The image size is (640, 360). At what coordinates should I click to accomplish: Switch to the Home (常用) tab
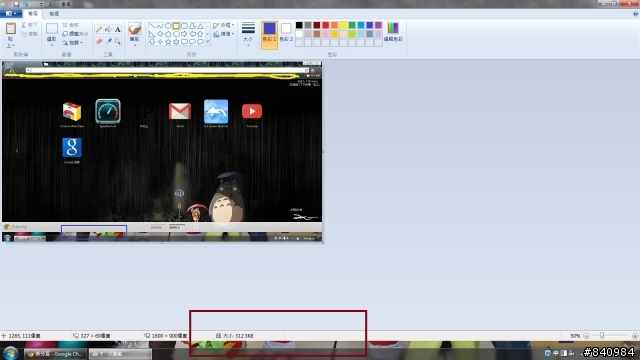[x=33, y=13]
